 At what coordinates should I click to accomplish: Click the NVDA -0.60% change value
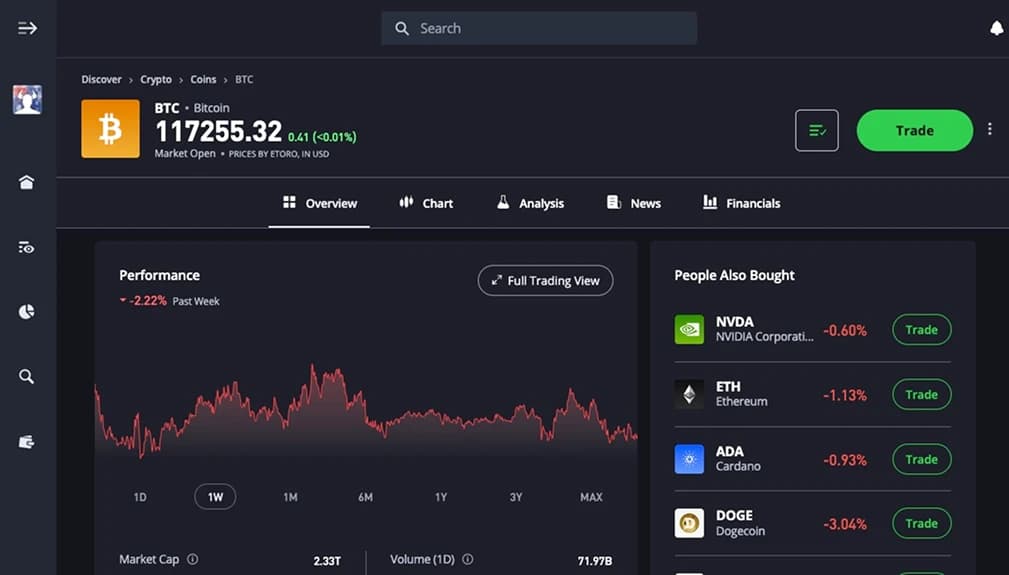click(x=845, y=331)
